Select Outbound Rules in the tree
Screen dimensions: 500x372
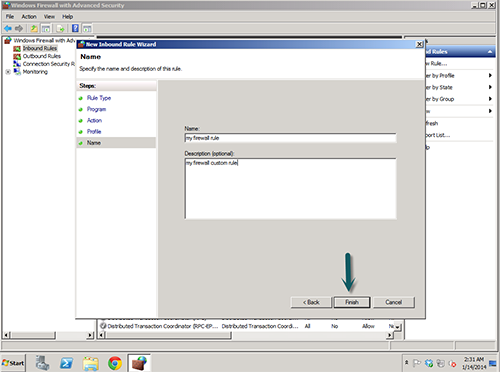42,56
